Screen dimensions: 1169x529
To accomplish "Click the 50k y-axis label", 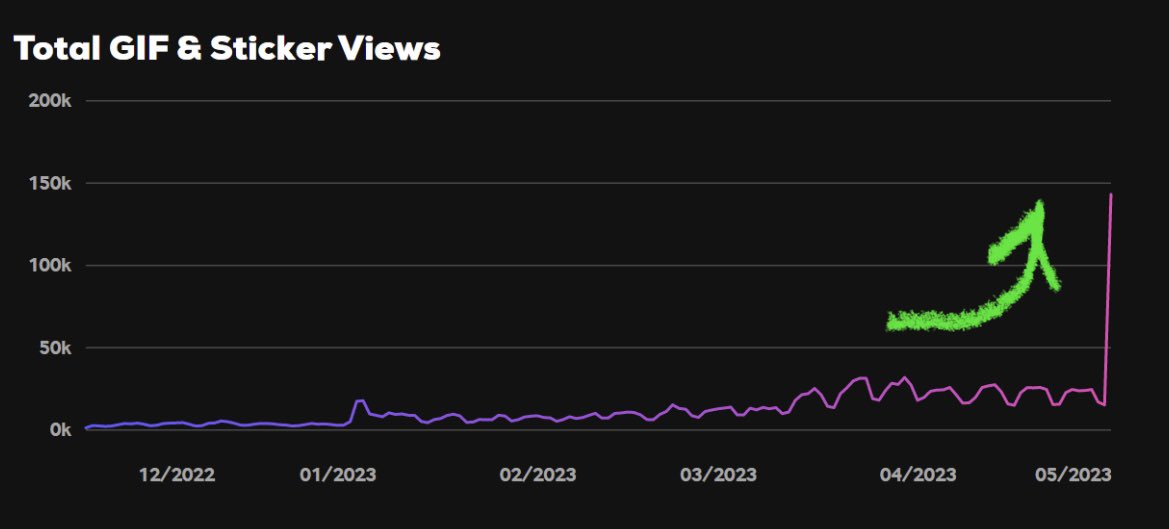I will (54, 348).
